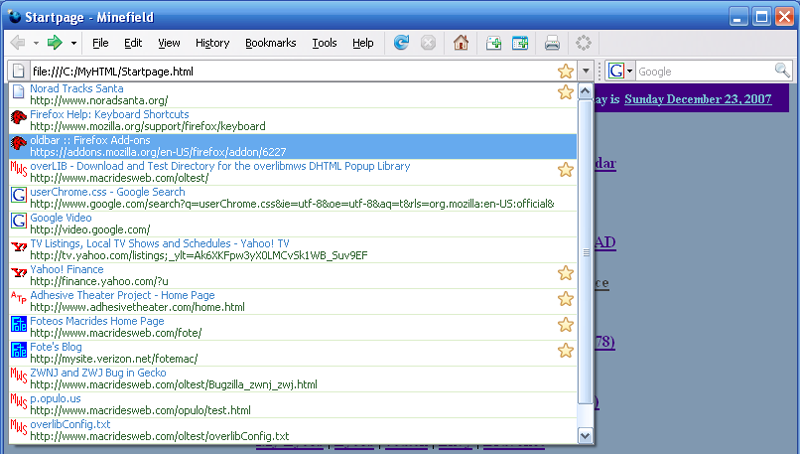Screen dimensions: 800x454
Task: Reload the page with the Reload icon
Action: pyautogui.click(x=401, y=43)
